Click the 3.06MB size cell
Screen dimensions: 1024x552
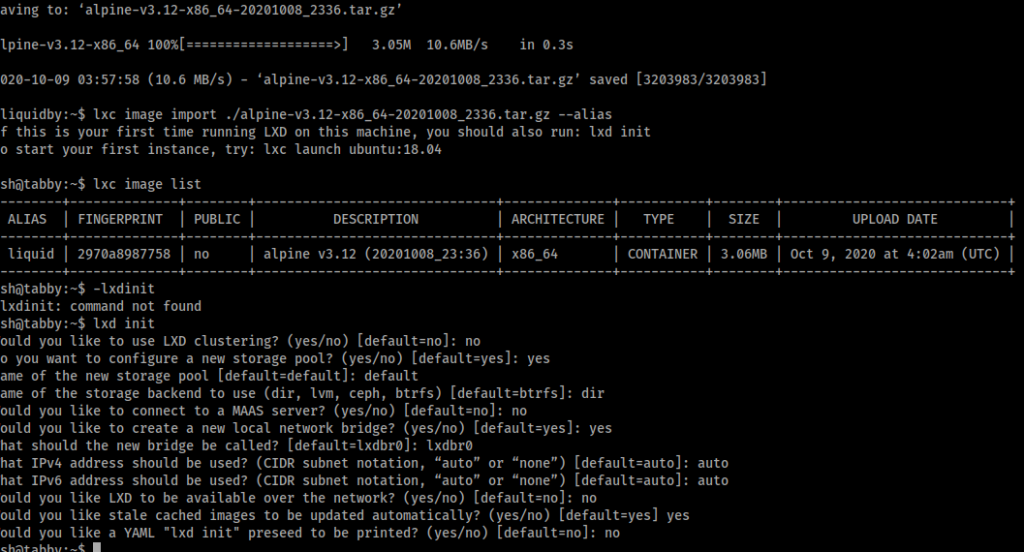point(744,254)
